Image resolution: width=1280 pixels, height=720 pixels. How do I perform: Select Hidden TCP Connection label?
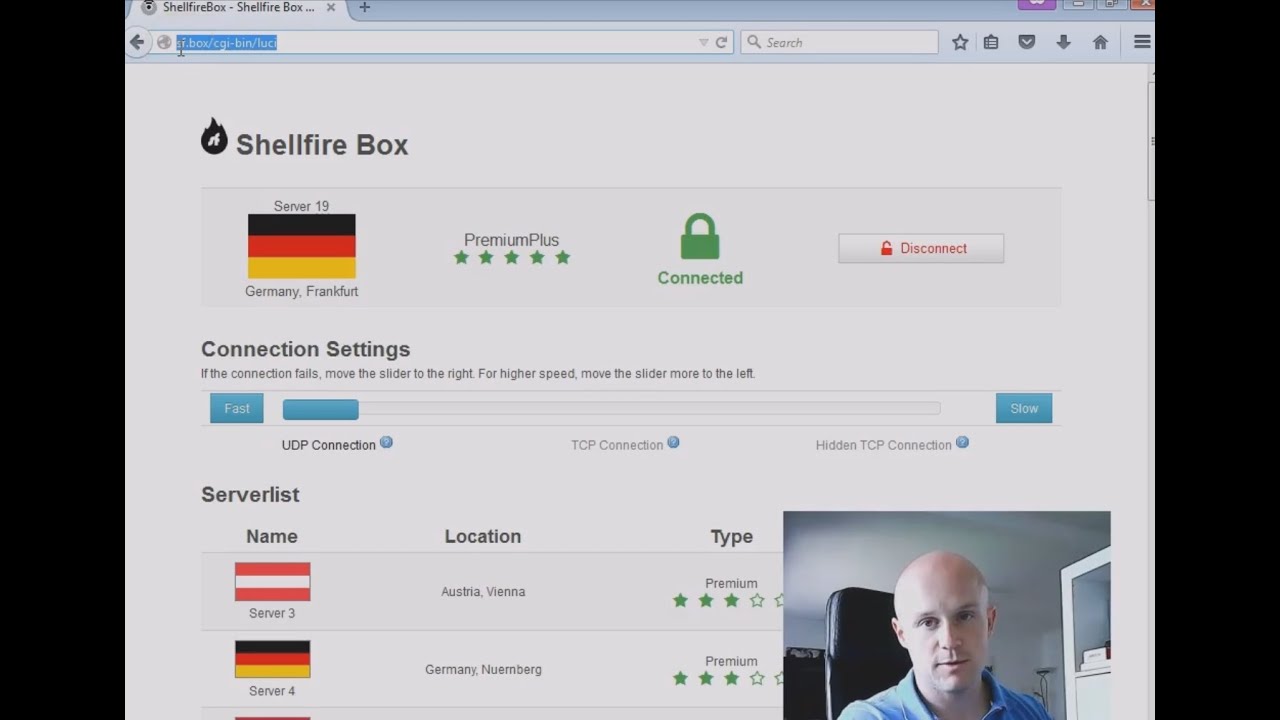[884, 445]
